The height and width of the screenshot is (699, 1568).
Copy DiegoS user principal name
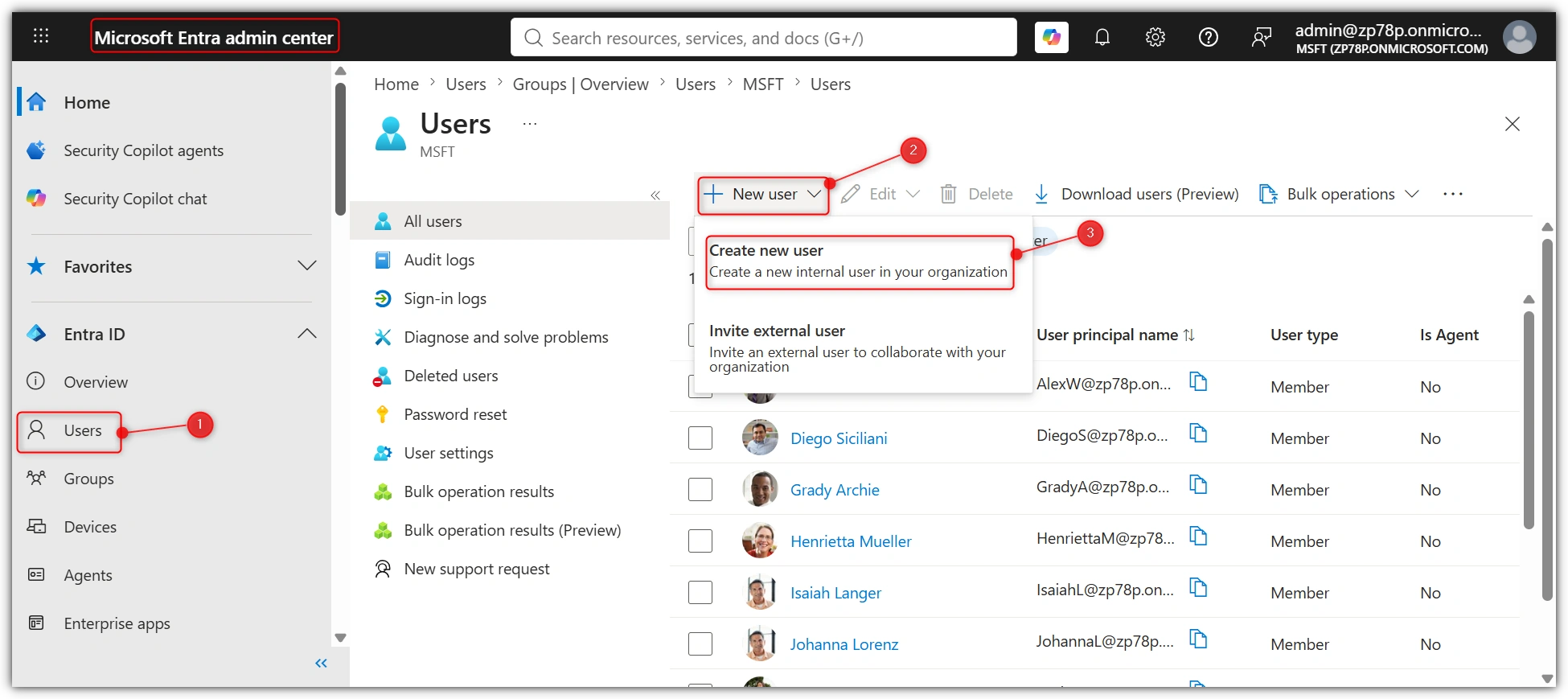1198,433
